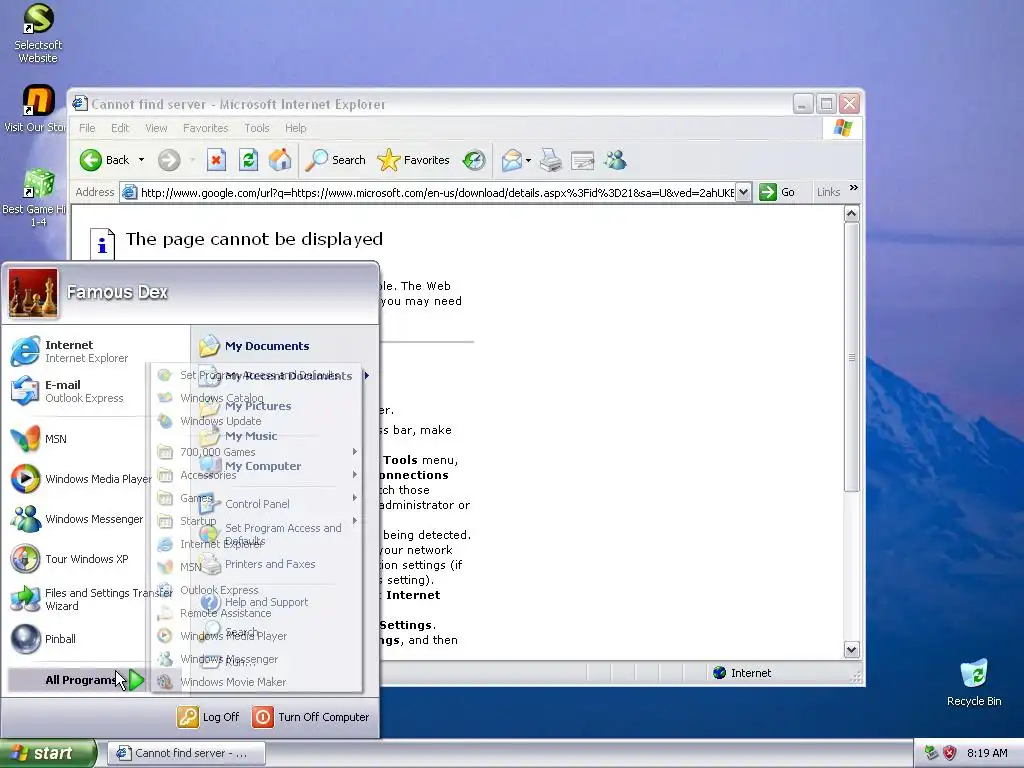Click the Edit toolbar icon

pyautogui.click(x=583, y=160)
